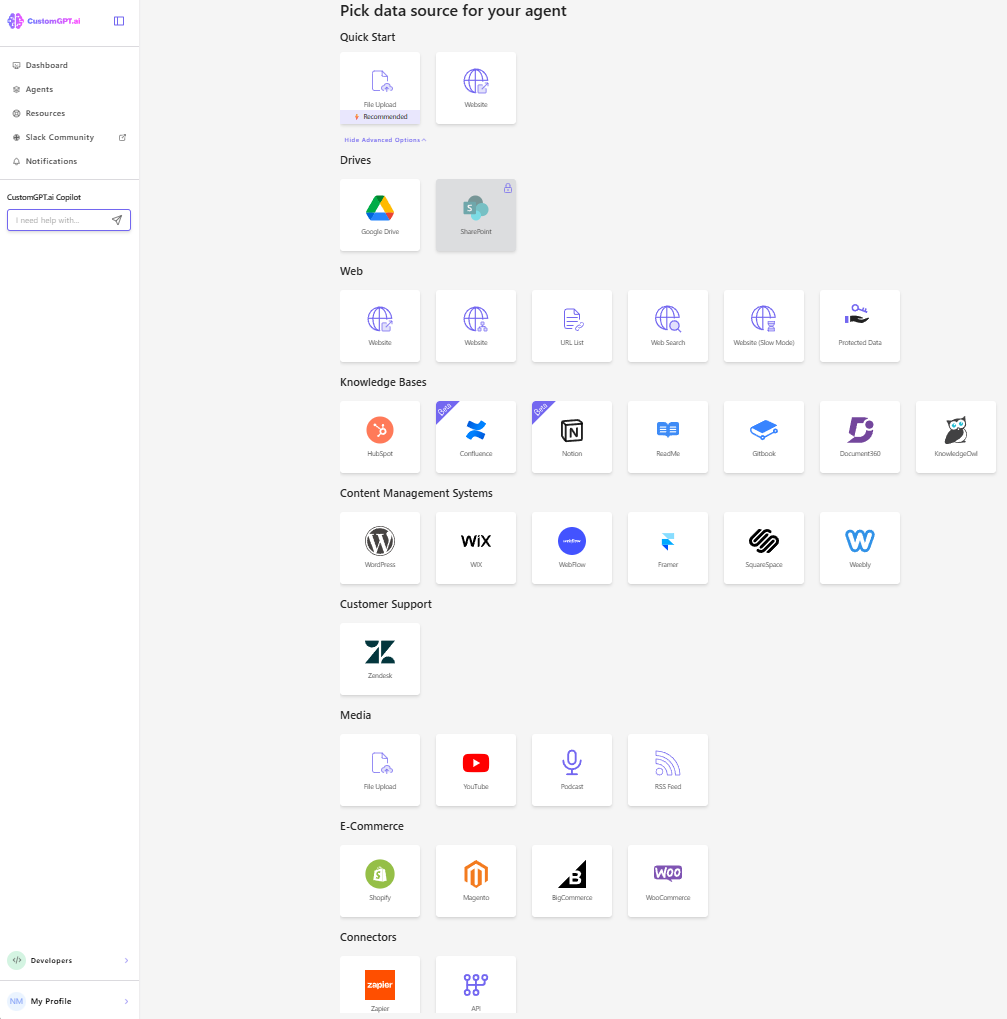Pick the Notion beta source
The height and width of the screenshot is (1019, 1007).
pos(572,436)
